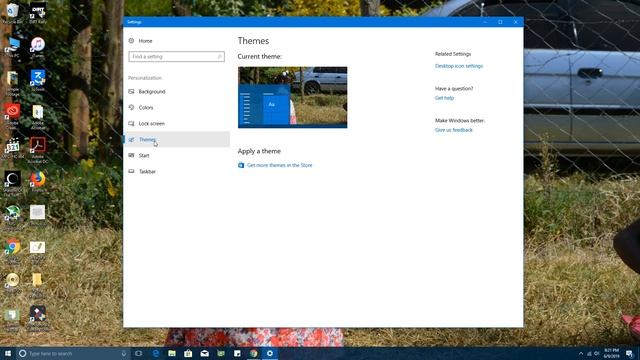Screen dimensions: 640x360
Task: Open the Action Center notifications
Action: (629, 353)
